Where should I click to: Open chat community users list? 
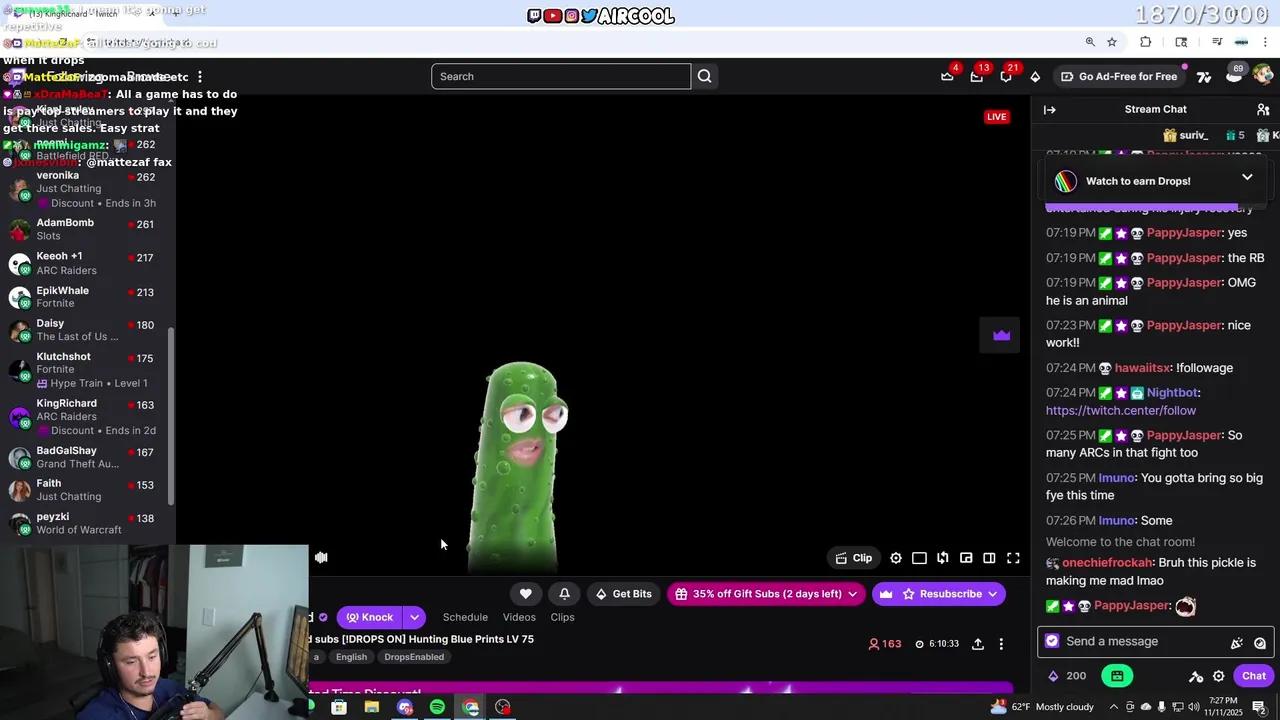[x=1263, y=109]
